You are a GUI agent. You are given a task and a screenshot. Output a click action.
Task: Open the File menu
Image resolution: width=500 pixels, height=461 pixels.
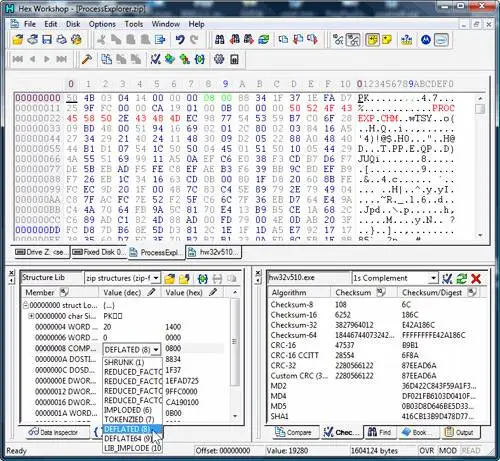point(30,24)
